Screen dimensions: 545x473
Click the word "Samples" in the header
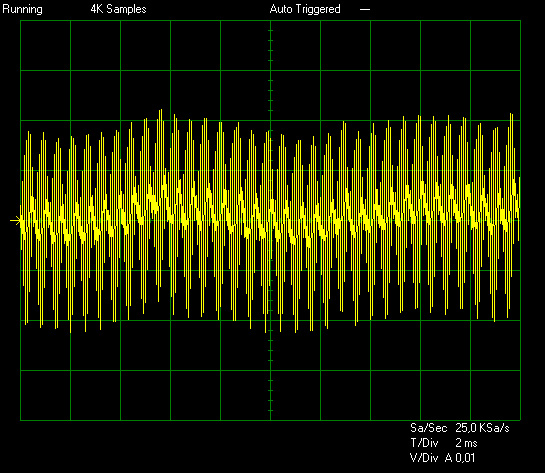pyautogui.click(x=127, y=9)
